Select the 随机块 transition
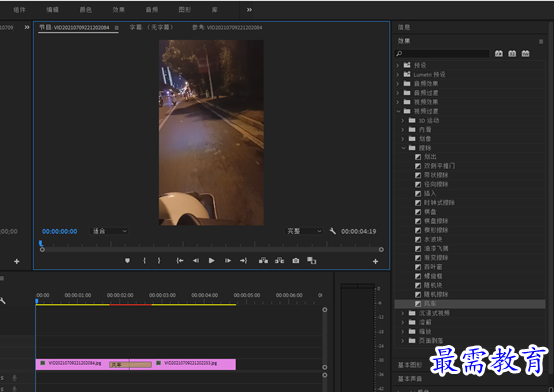554x392 pixels. coord(433,285)
